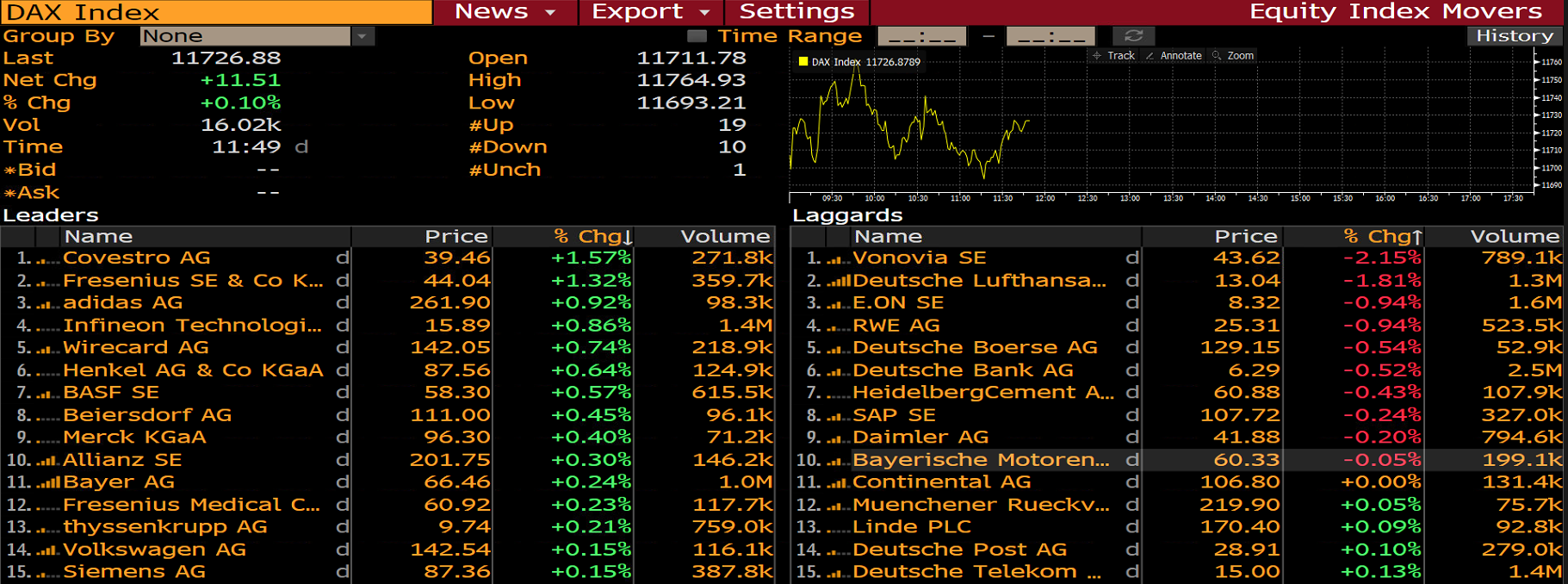This screenshot has height=584, width=1568.
Task: Open Merck KGaA row
Action: point(387,438)
